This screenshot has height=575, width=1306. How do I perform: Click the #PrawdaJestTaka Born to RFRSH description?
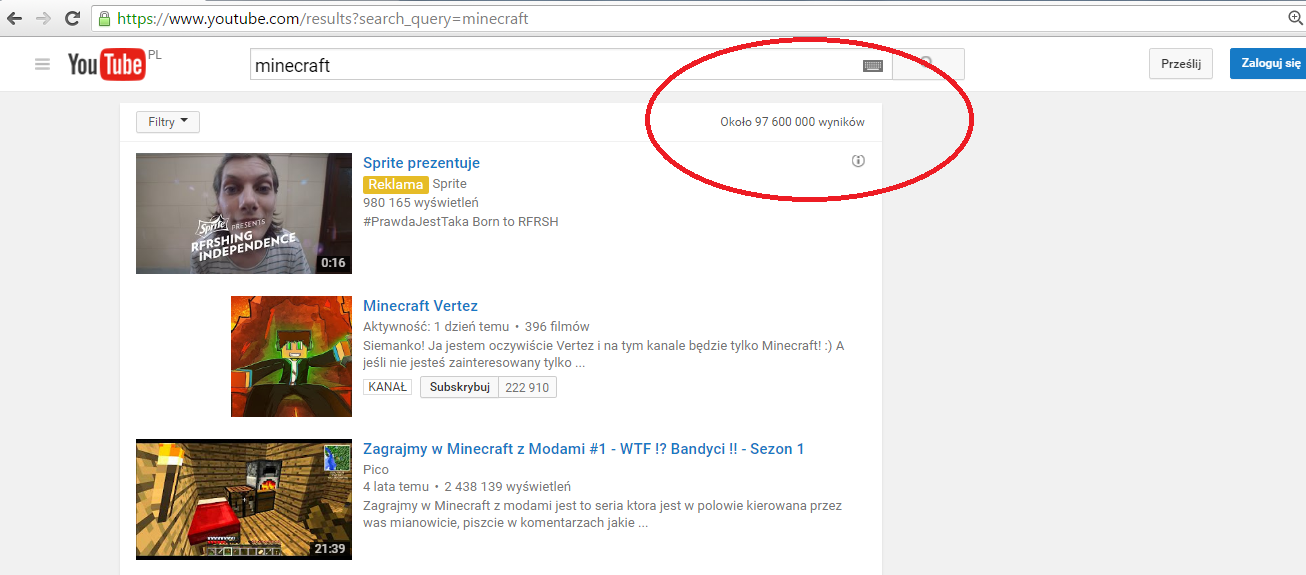tap(461, 222)
